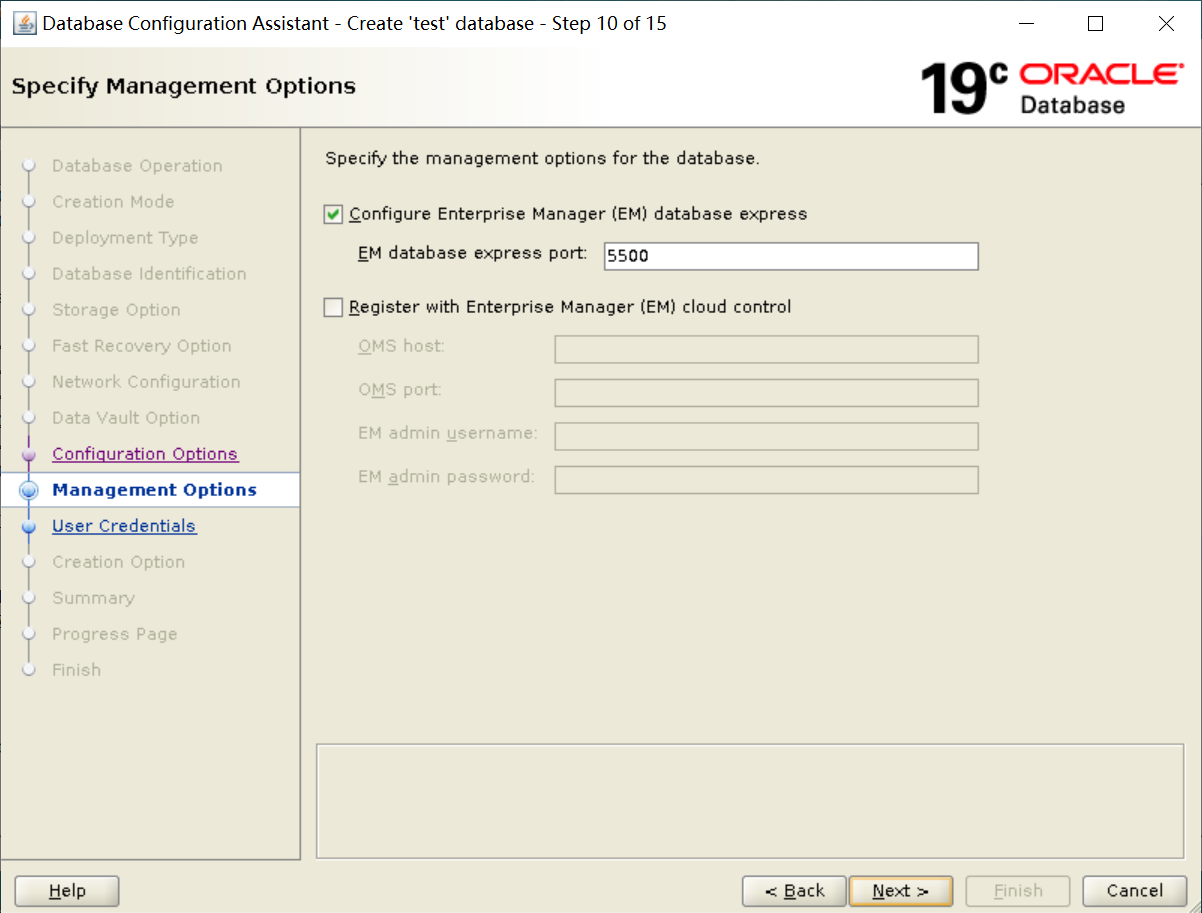Click the Management Options step bullet icon
The height and width of the screenshot is (913, 1202).
click(x=29, y=490)
